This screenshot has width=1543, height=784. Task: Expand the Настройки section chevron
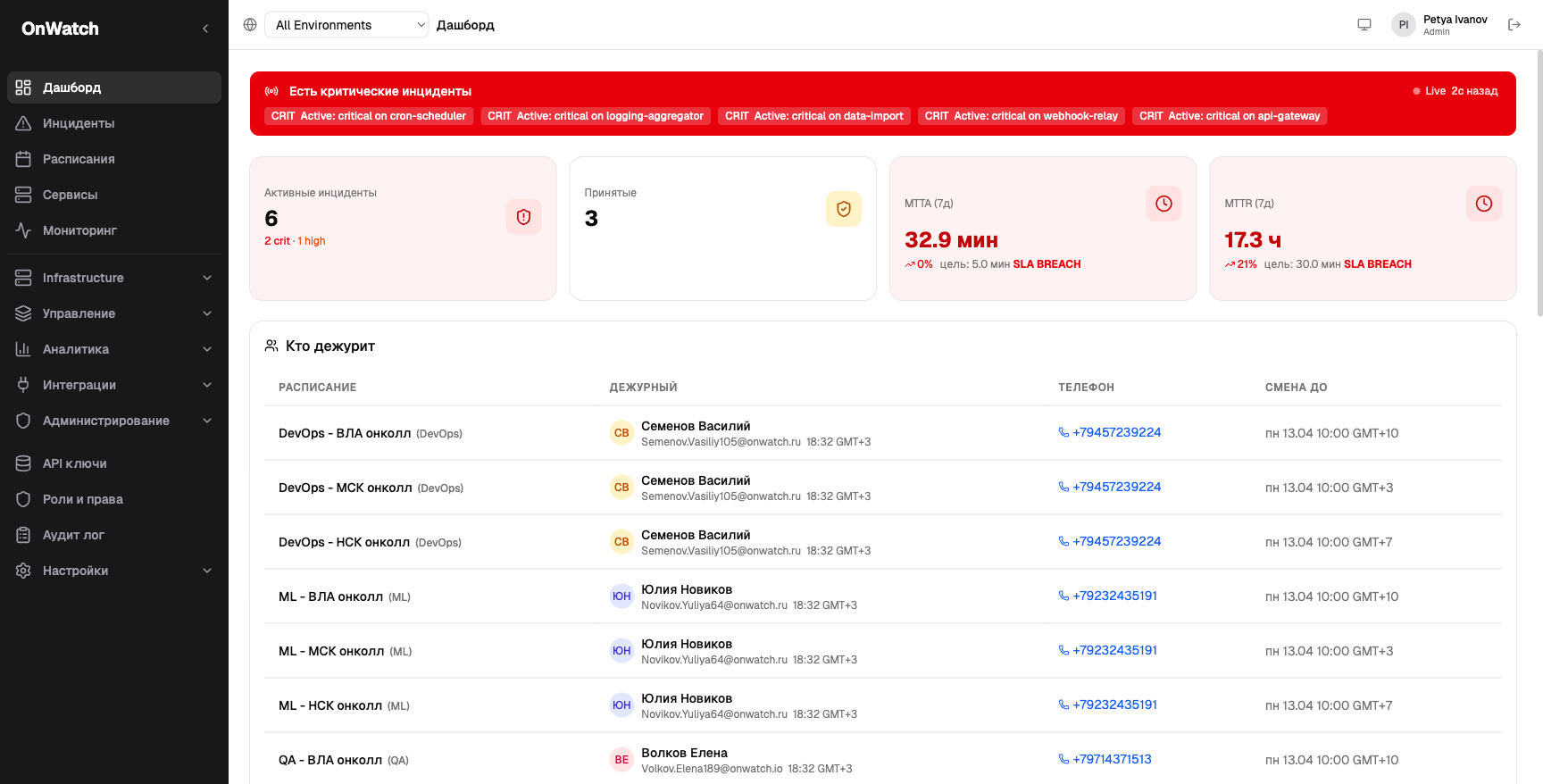point(207,571)
